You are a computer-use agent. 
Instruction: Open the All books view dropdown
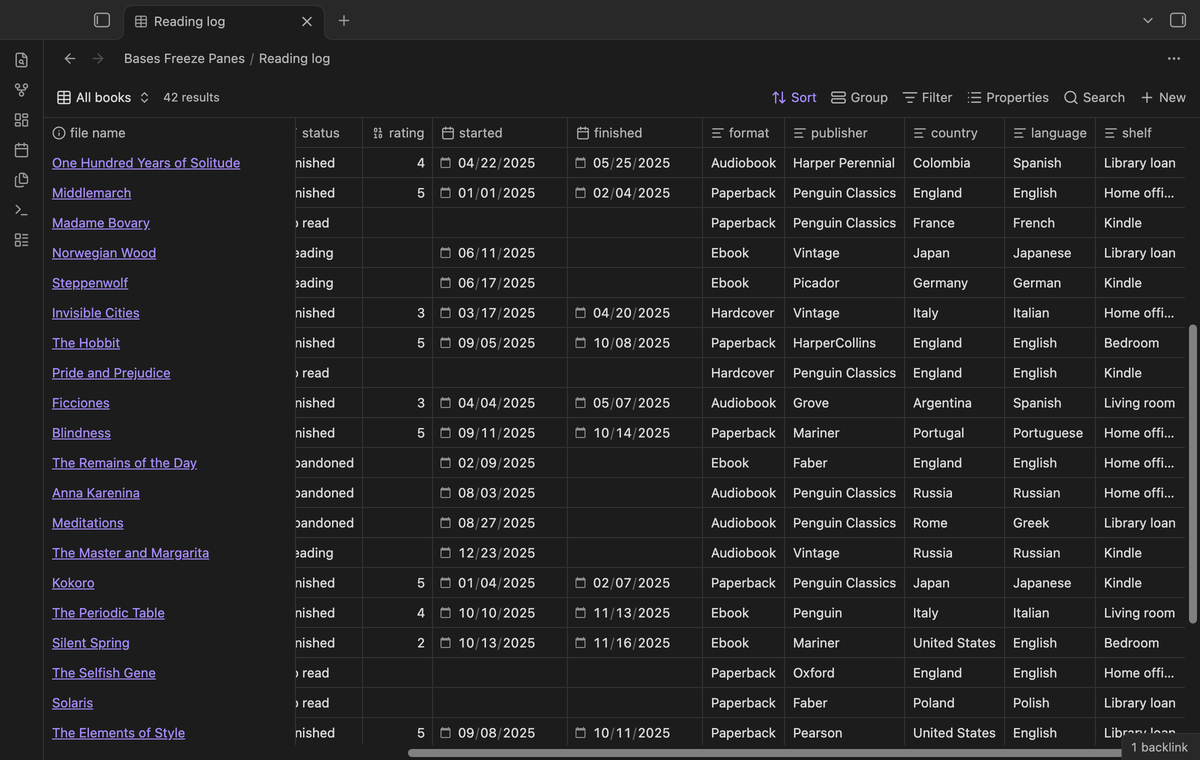coord(103,97)
